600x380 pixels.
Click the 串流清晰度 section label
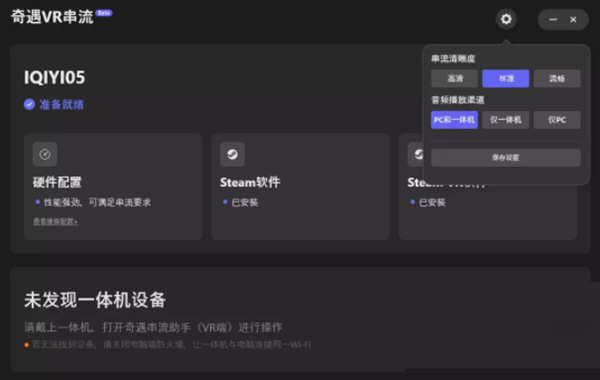click(453, 59)
